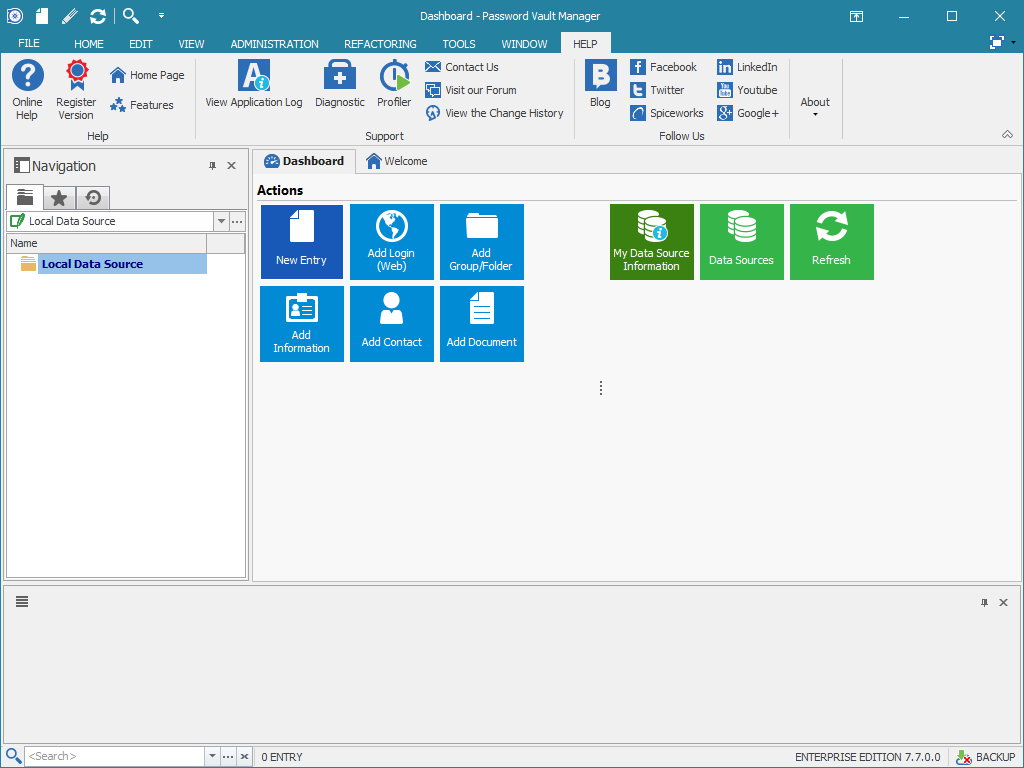Screen dimensions: 1024x768
Task: Click the Add Contact tile
Action: pyautogui.click(x=391, y=324)
